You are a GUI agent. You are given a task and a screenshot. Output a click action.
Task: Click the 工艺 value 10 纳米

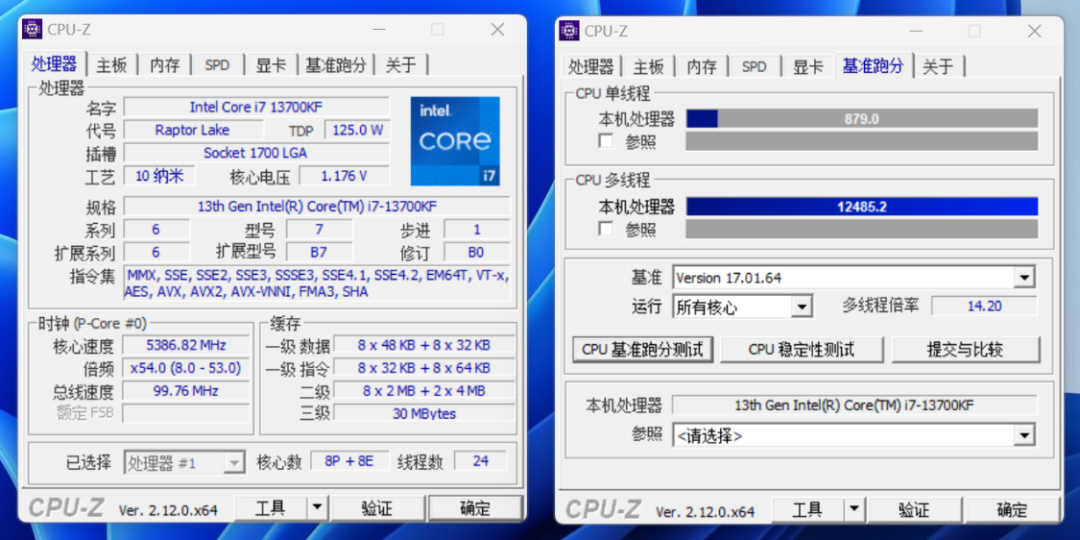(x=159, y=176)
